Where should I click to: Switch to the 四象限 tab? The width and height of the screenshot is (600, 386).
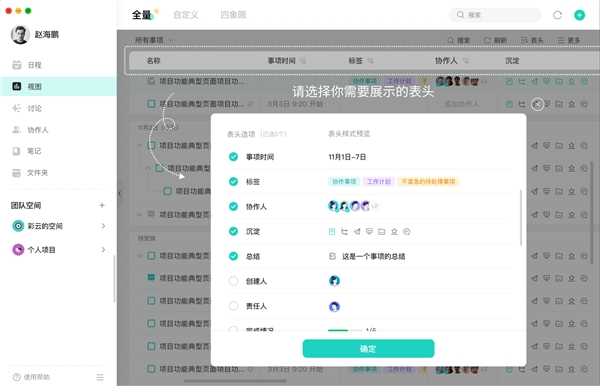(x=233, y=15)
